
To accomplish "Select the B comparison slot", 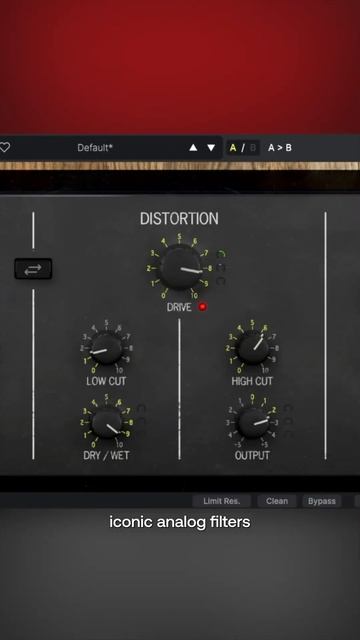I will [253, 148].
